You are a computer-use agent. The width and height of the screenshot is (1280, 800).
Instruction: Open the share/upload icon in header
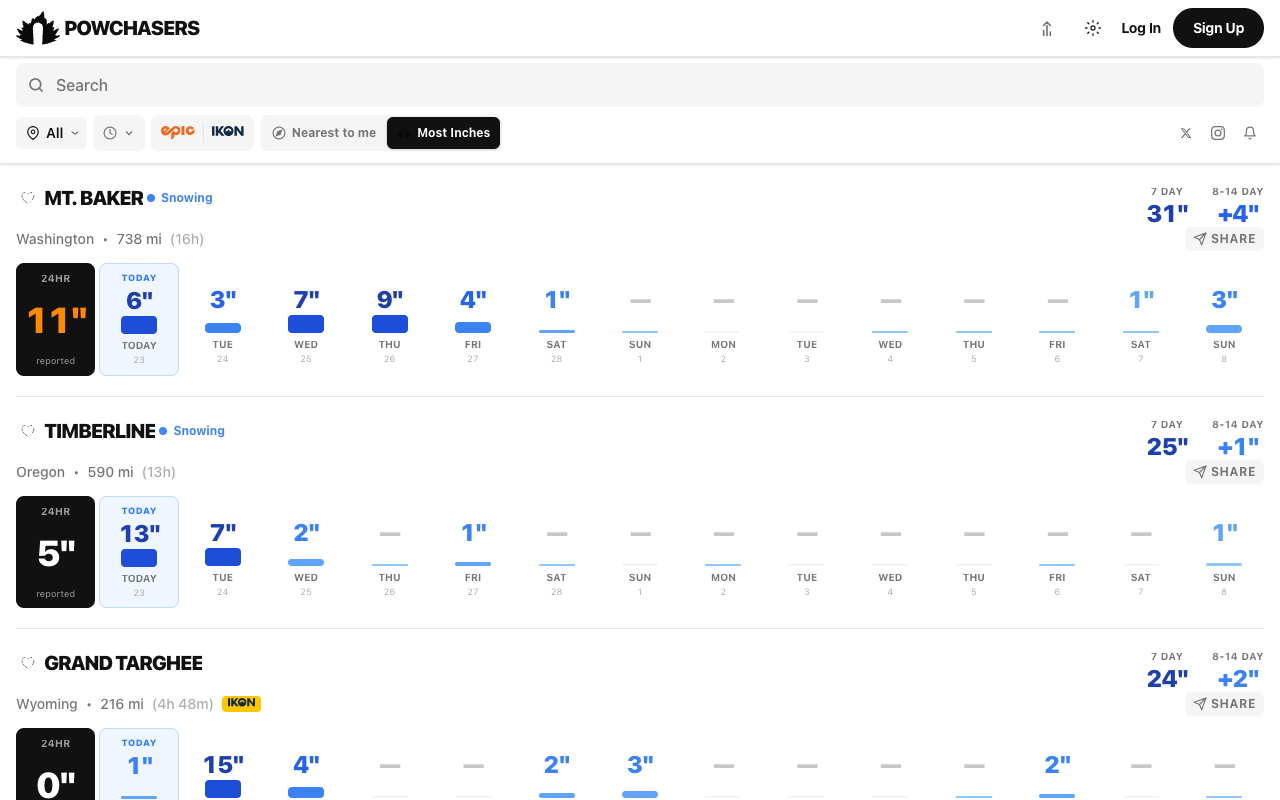(1046, 28)
